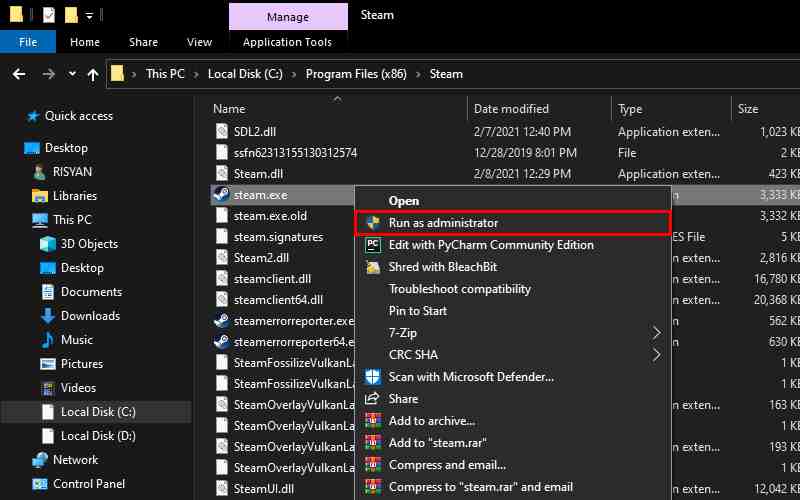Expand chevron after Local Disk (C:) in path
This screenshot has width=800, height=500.
294,74
